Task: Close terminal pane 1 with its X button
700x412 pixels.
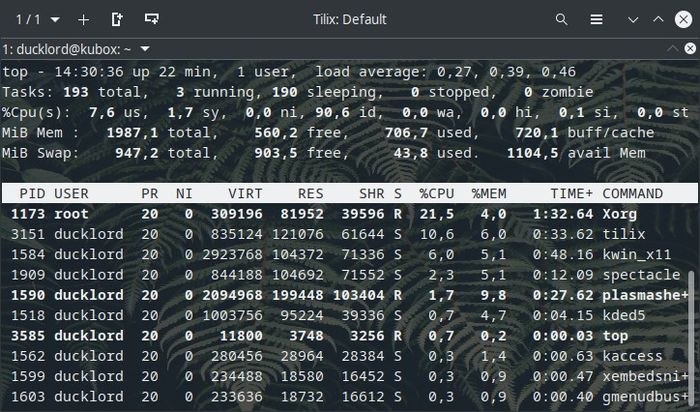Action: 690,48
